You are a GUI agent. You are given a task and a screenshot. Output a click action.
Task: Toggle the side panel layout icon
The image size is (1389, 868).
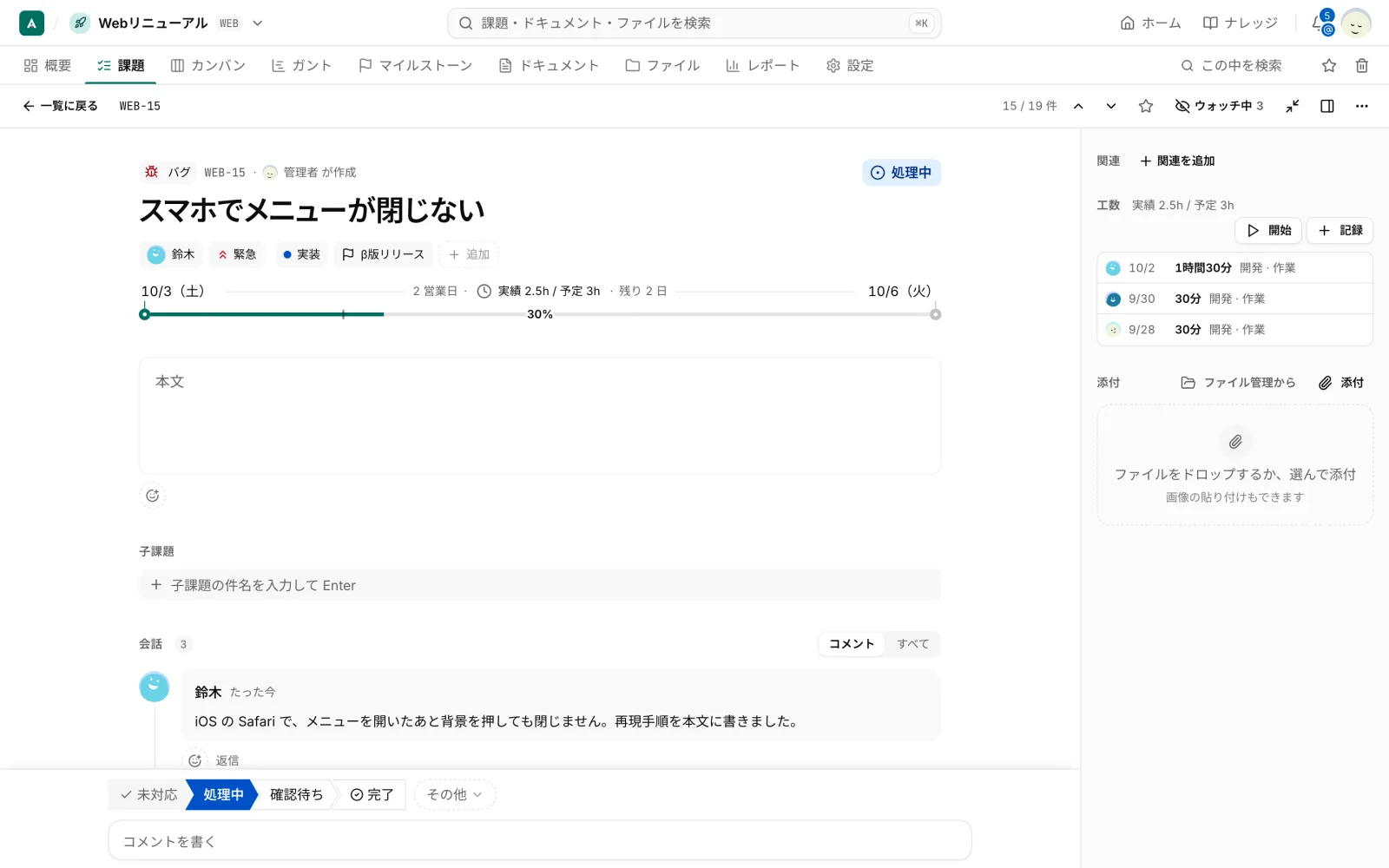tap(1327, 106)
